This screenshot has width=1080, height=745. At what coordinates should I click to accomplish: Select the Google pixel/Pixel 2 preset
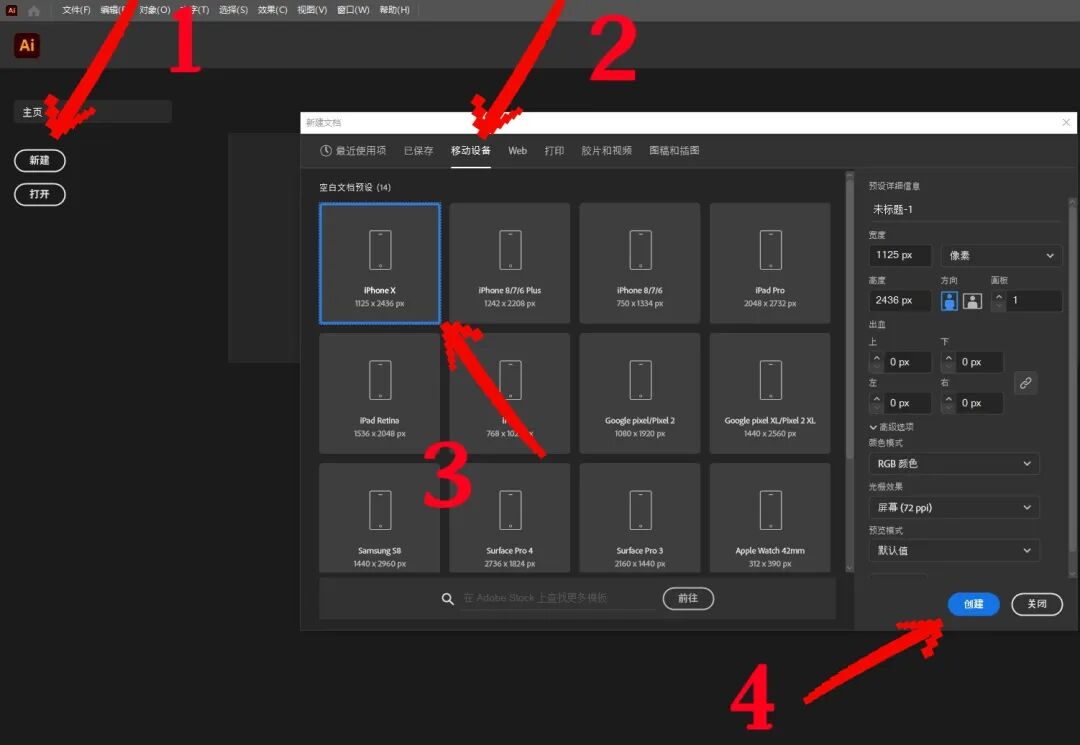click(640, 393)
